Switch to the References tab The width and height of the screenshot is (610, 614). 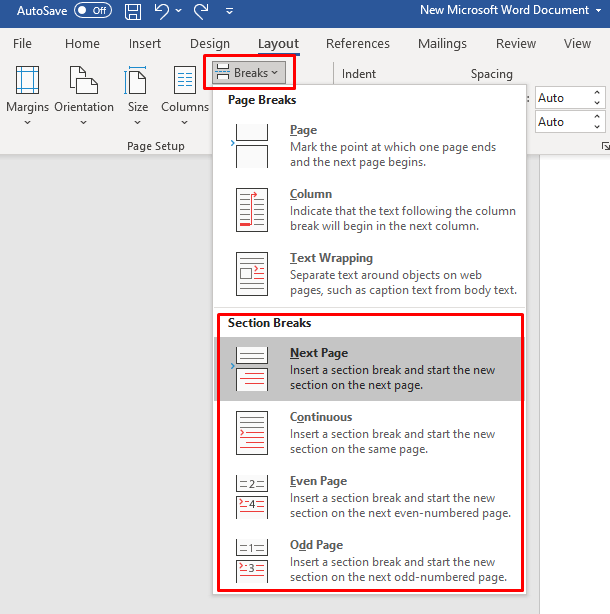357,44
